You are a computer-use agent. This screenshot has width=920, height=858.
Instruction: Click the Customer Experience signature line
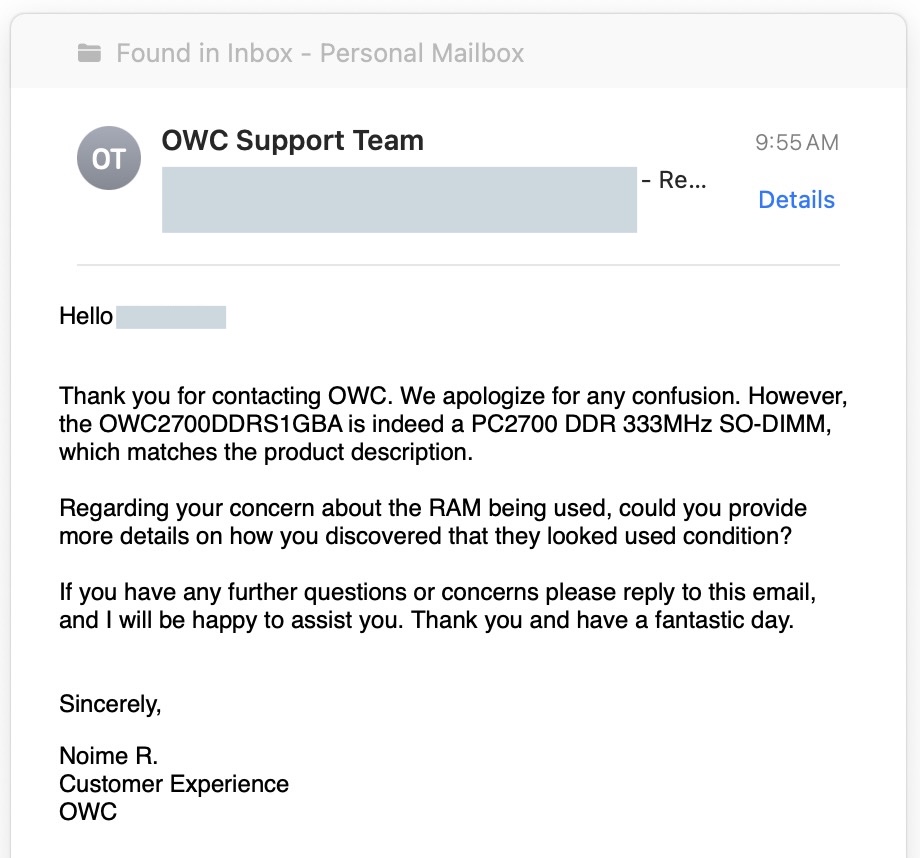pos(174,784)
